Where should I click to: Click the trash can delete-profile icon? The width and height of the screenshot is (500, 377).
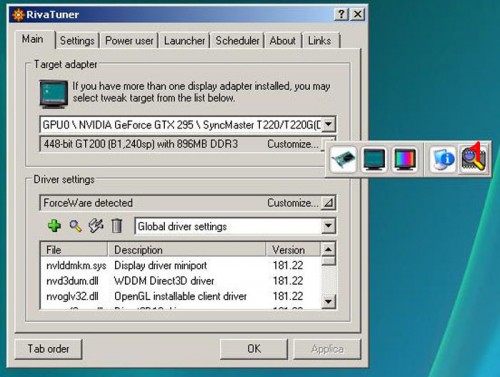point(117,226)
